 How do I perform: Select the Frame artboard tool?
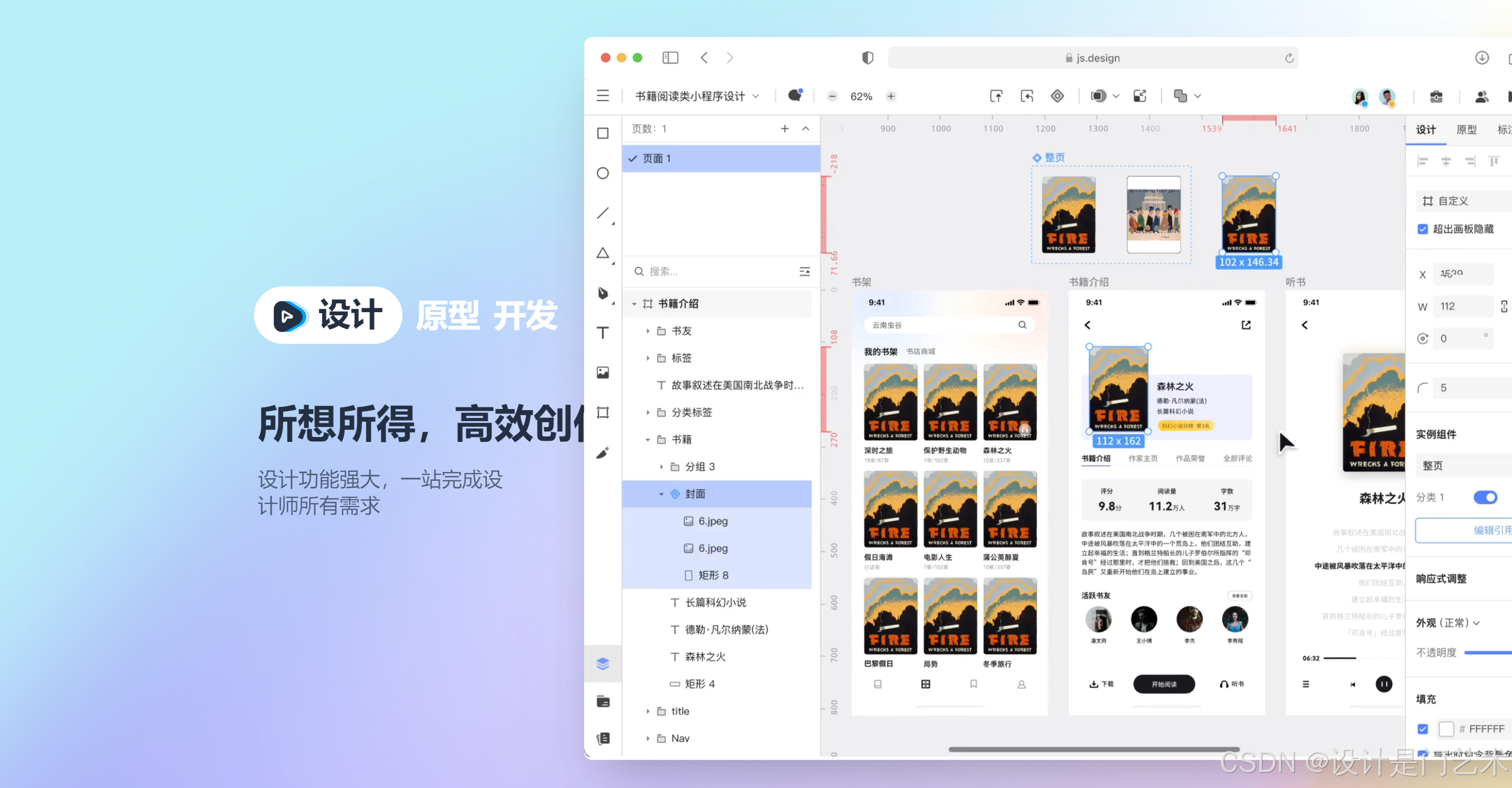click(x=602, y=412)
